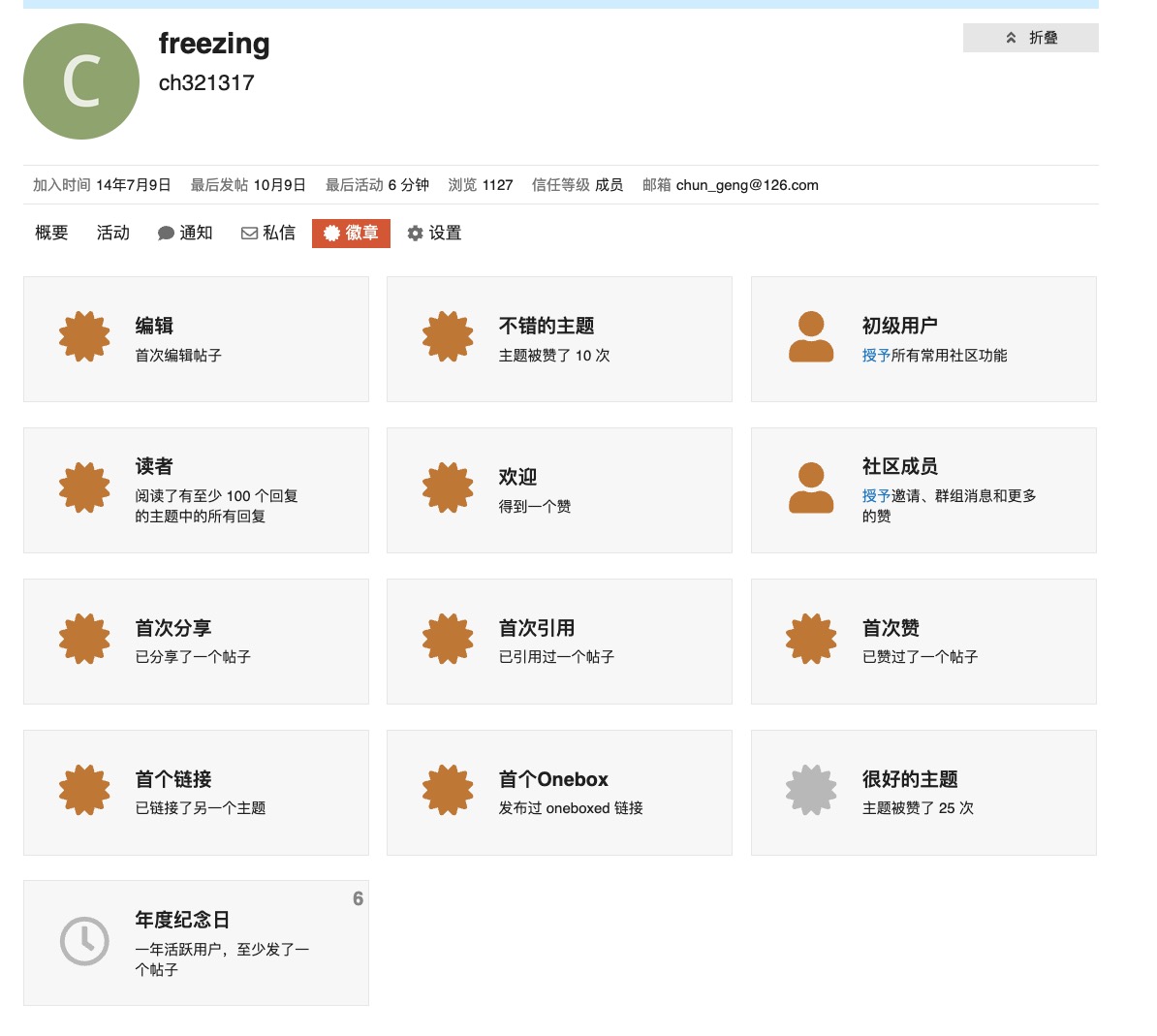The image size is (1157, 1036).
Task: Go to the 私信 messages tab
Action: point(267,234)
